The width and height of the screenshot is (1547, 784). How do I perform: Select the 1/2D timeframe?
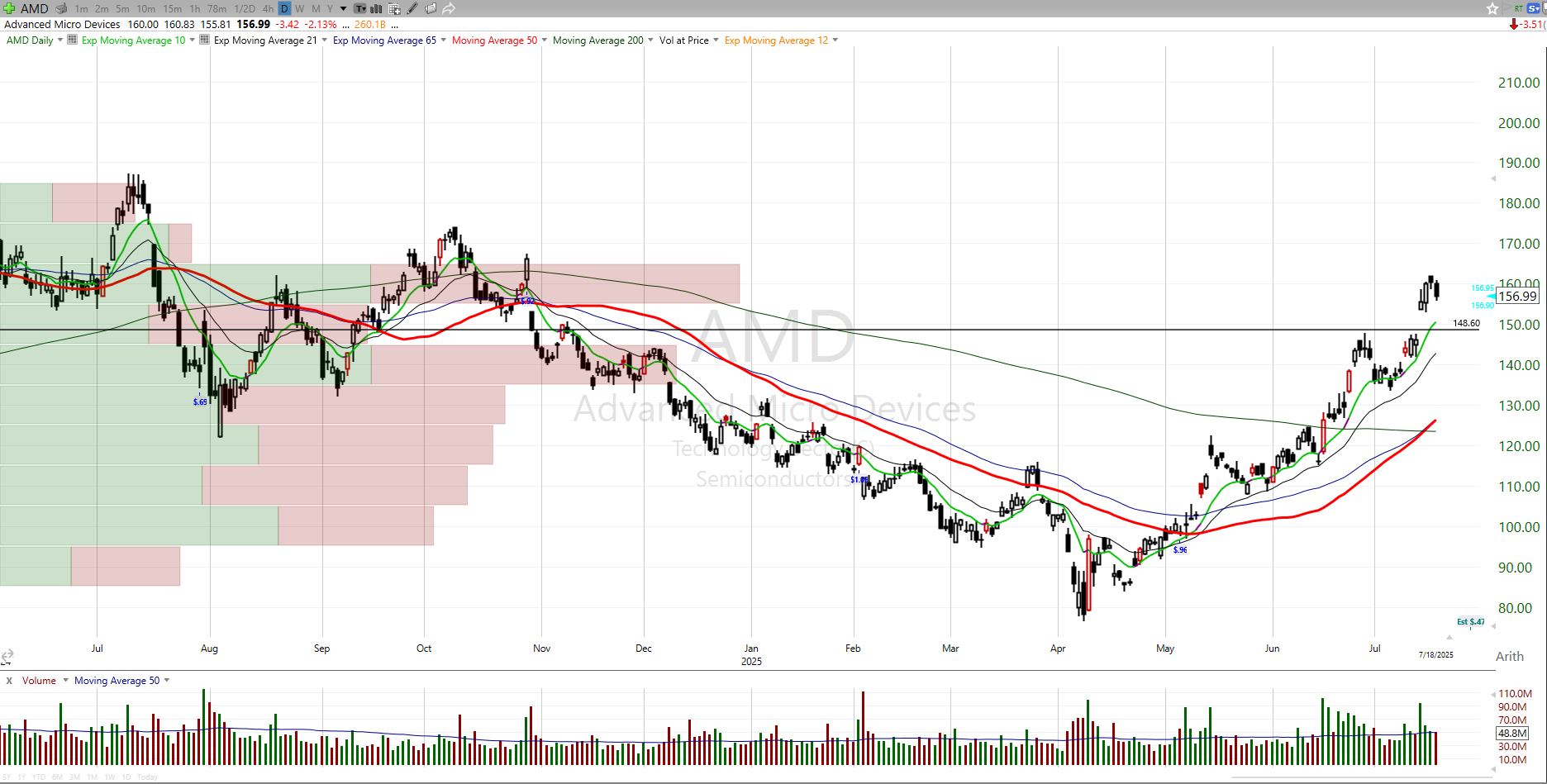click(x=245, y=9)
